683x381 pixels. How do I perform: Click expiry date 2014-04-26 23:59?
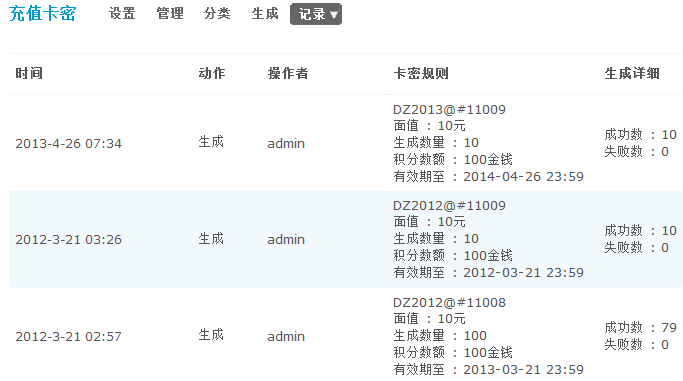point(523,176)
